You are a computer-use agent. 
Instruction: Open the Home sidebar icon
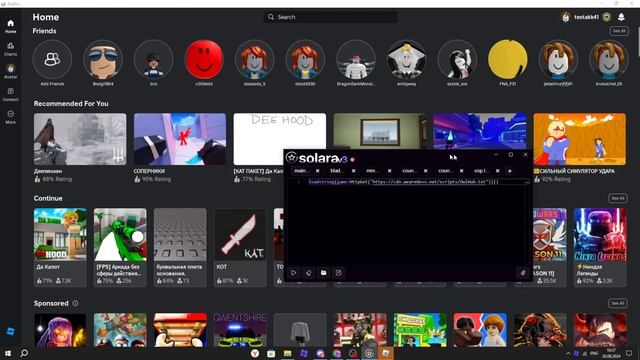click(x=11, y=26)
